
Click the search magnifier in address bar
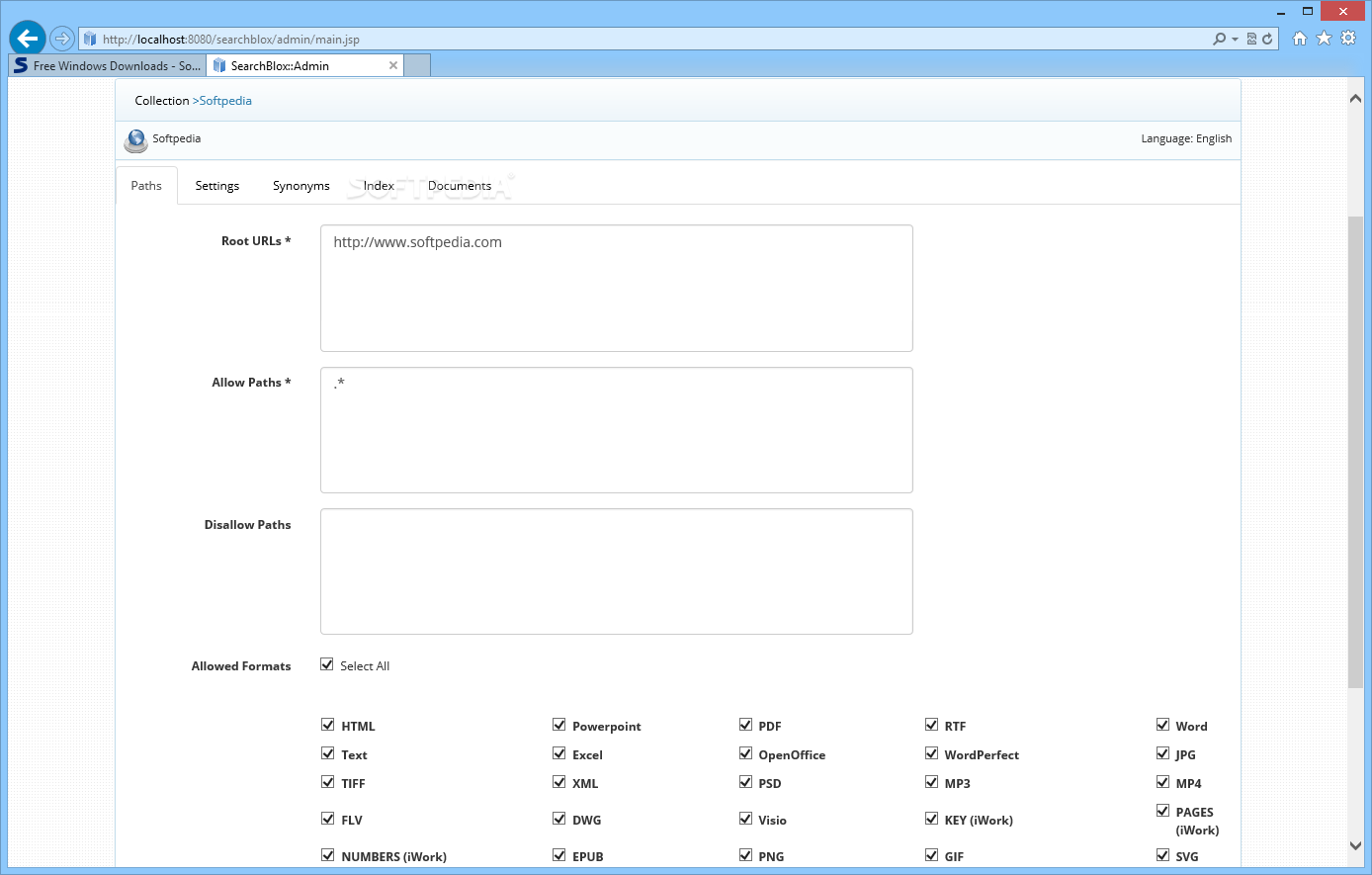[x=1220, y=39]
